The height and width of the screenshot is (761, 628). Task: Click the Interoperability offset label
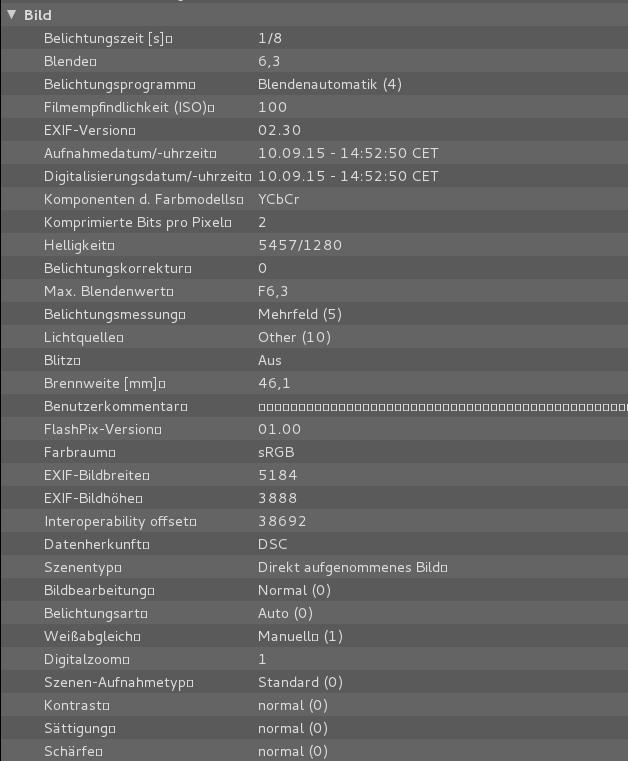coord(120,521)
